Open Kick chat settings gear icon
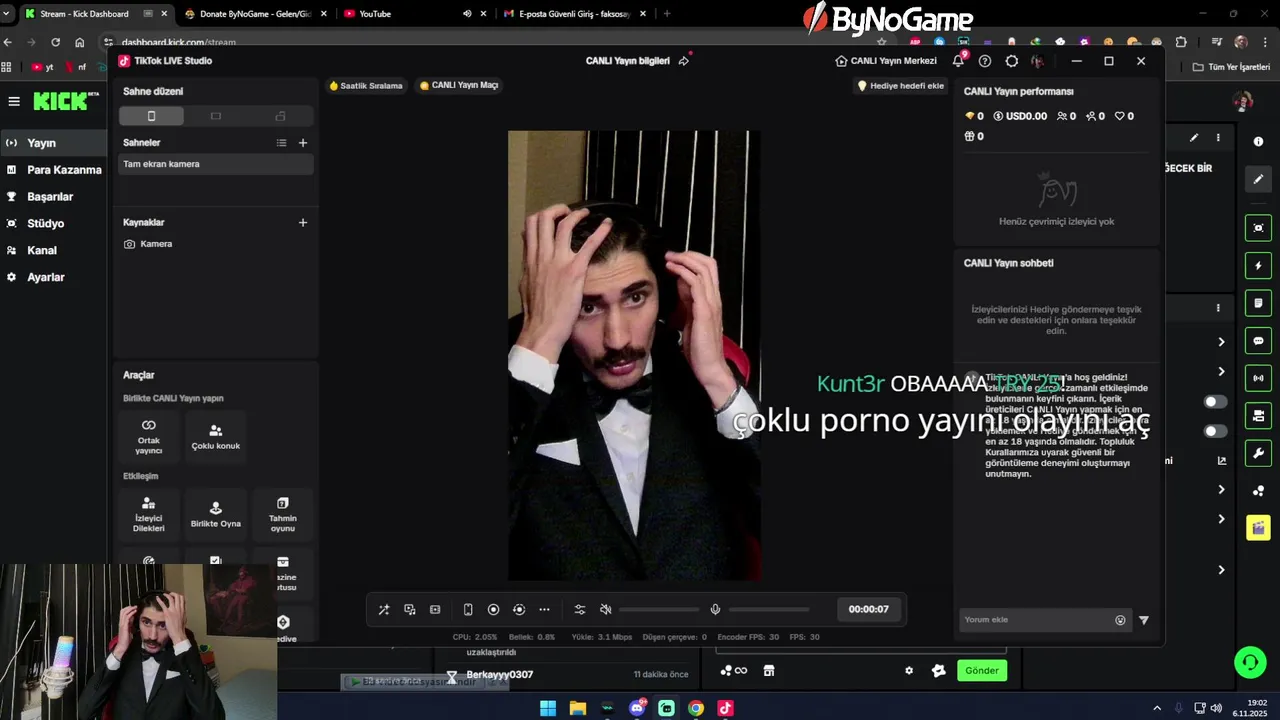The height and width of the screenshot is (720, 1280). click(x=909, y=671)
